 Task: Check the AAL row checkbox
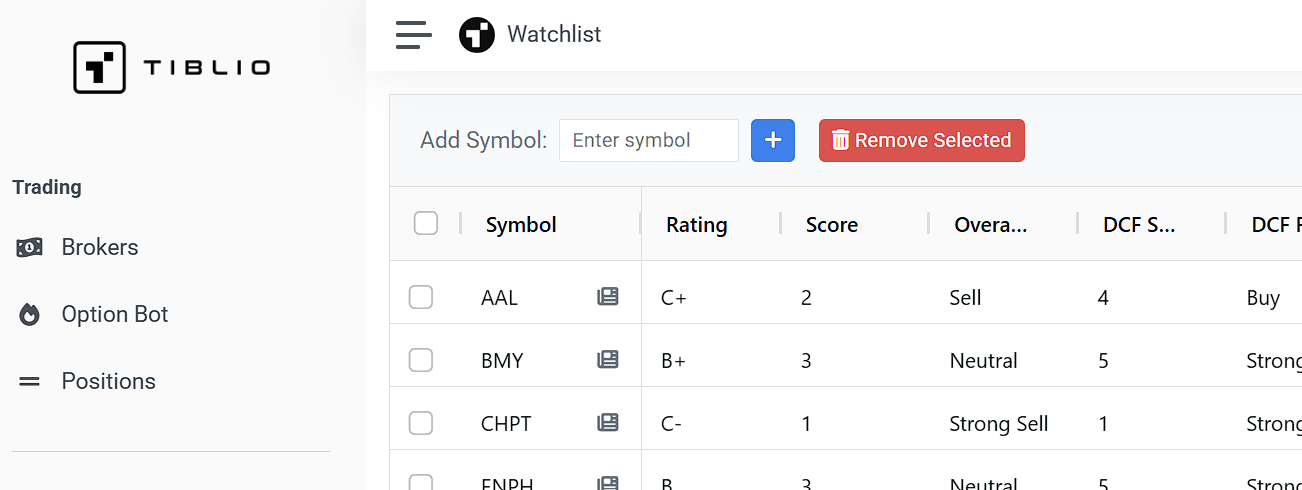click(421, 297)
